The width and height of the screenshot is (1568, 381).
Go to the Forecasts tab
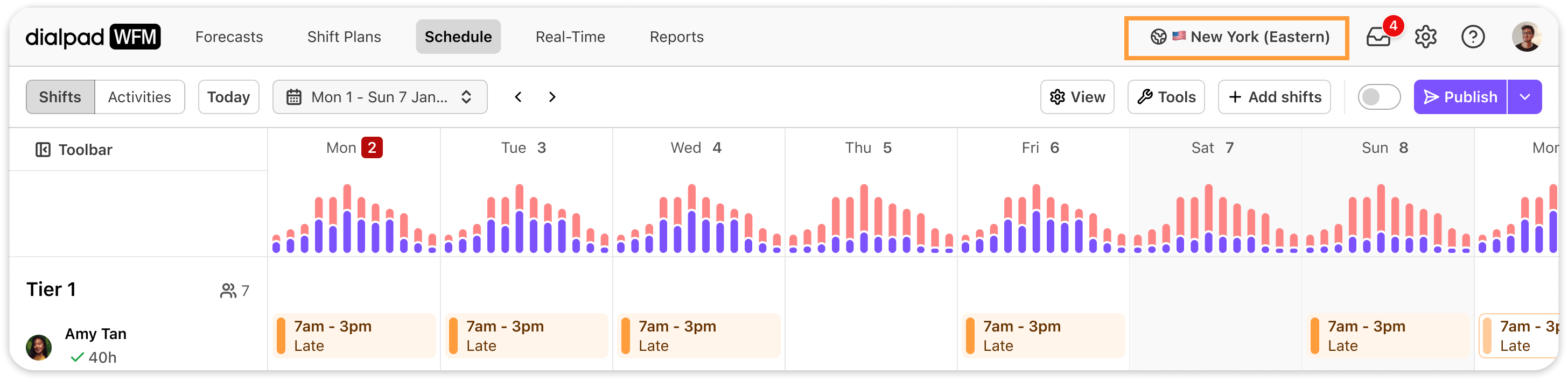229,37
